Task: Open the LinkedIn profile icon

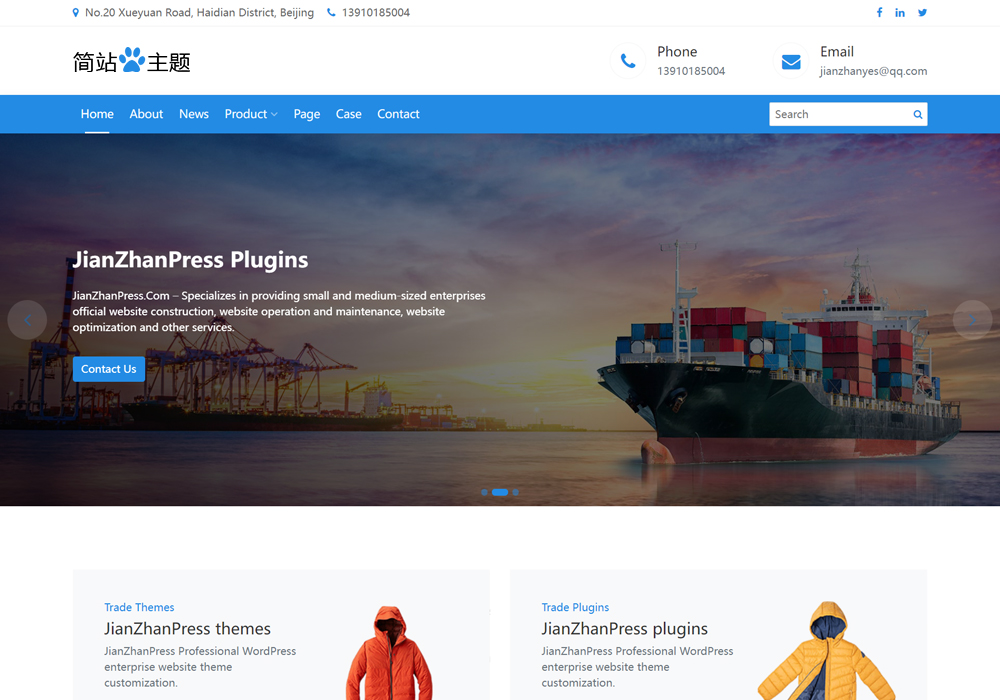Action: coord(900,12)
